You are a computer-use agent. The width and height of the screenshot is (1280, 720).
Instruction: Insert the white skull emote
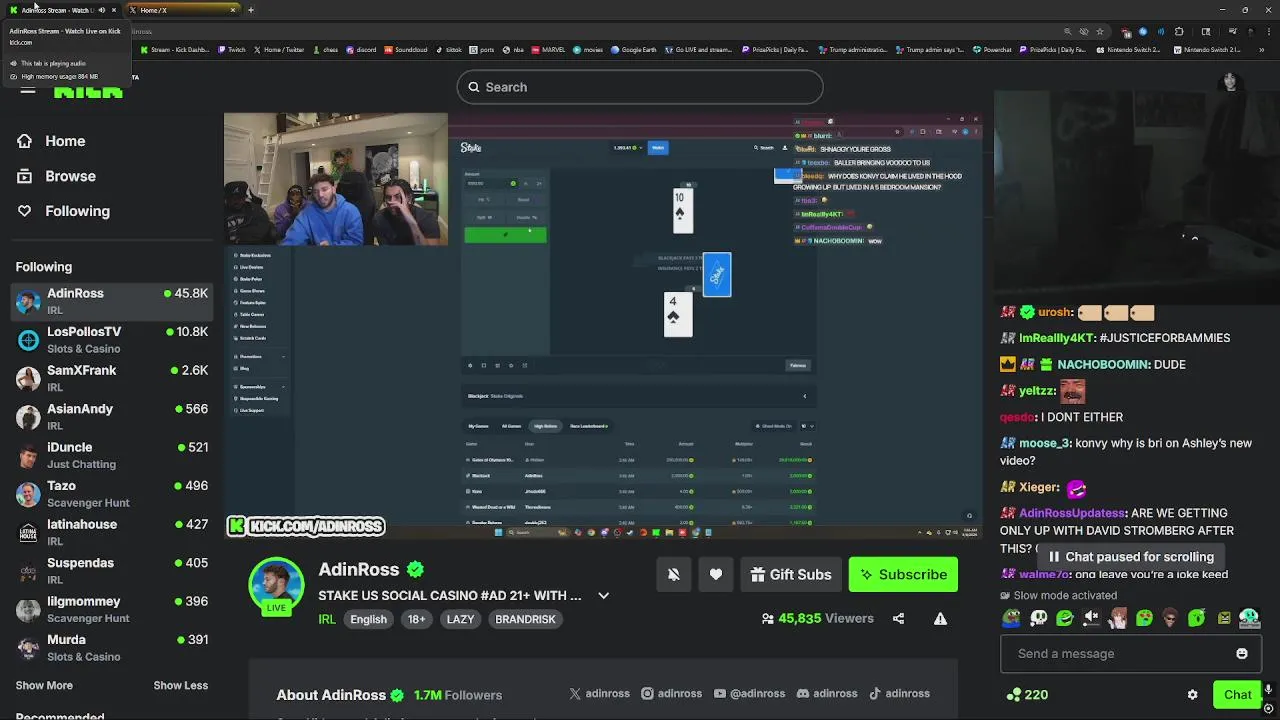click(x=1039, y=619)
